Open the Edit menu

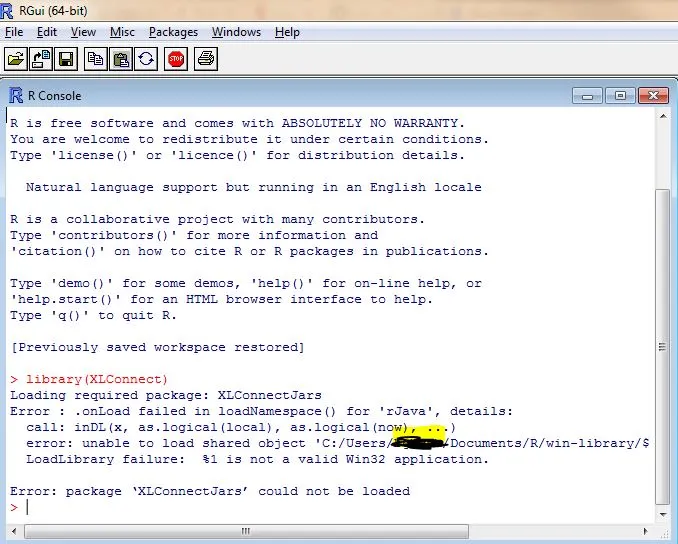pos(47,32)
